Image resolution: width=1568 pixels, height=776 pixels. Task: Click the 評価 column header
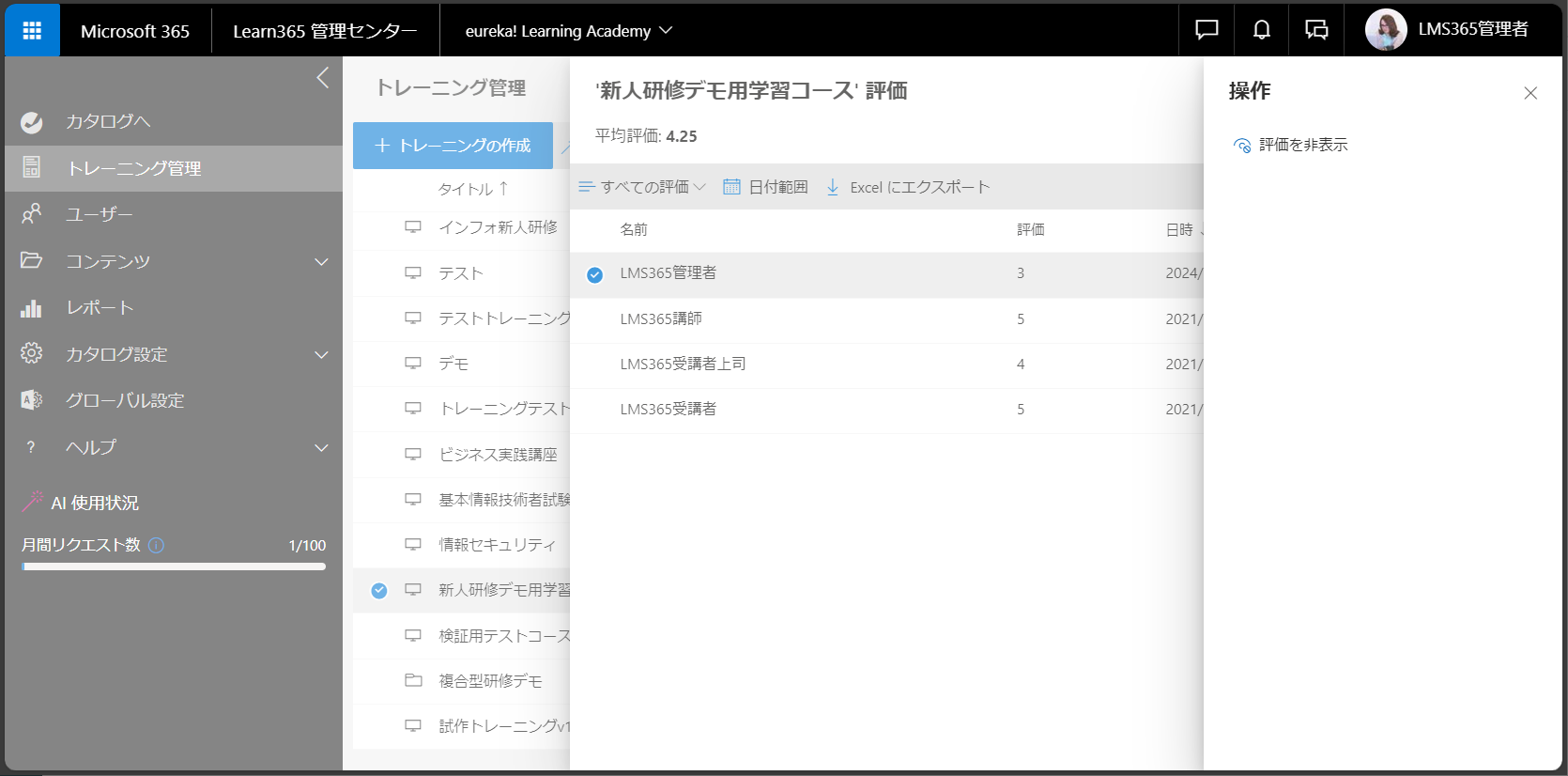(x=1030, y=229)
